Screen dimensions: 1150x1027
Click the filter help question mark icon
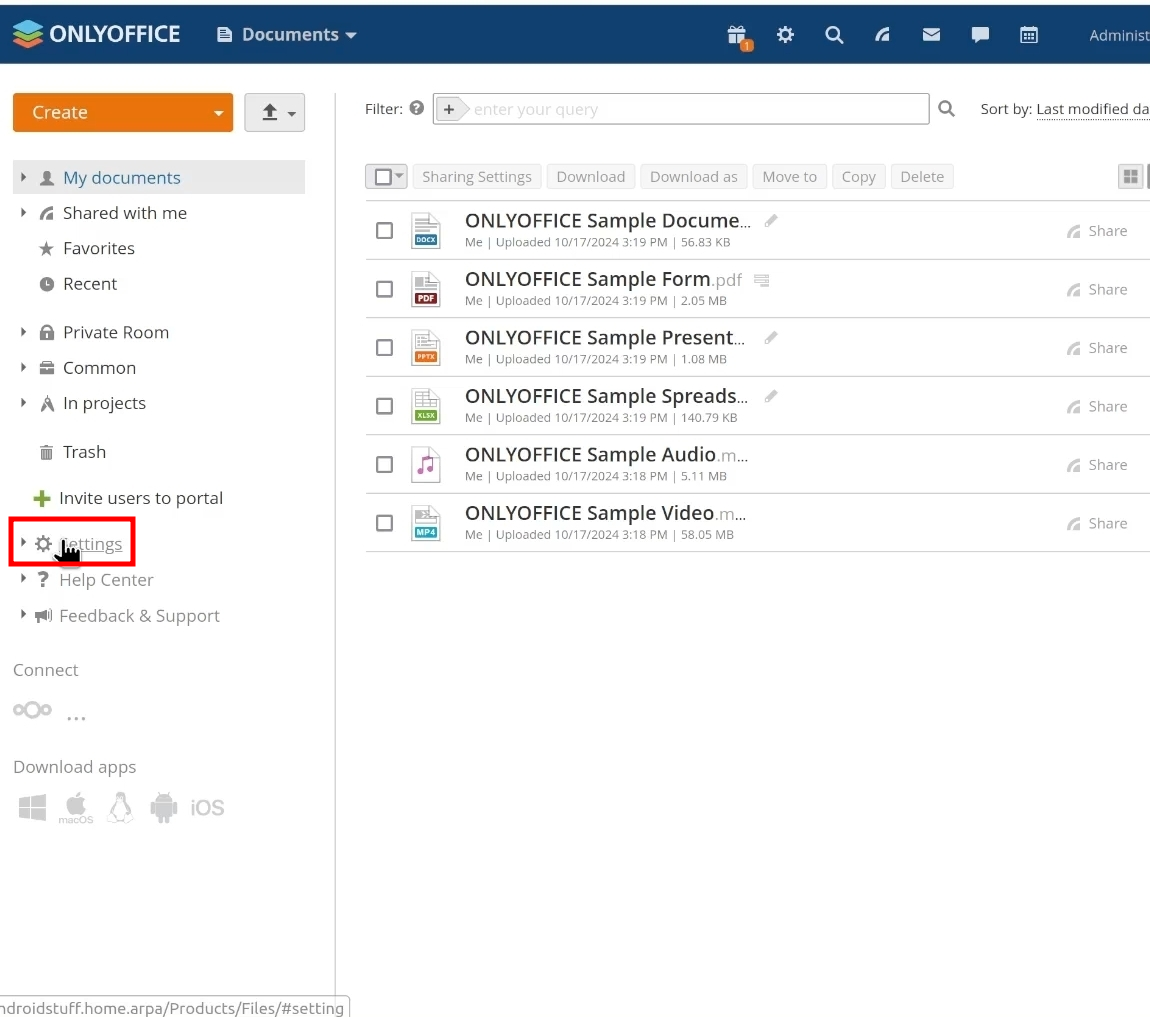coord(417,108)
